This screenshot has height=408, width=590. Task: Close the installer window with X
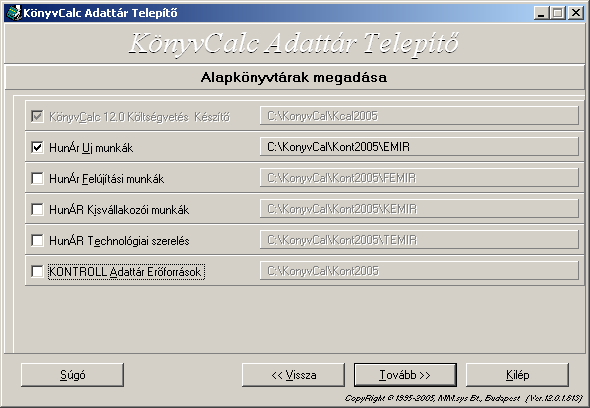point(576,13)
